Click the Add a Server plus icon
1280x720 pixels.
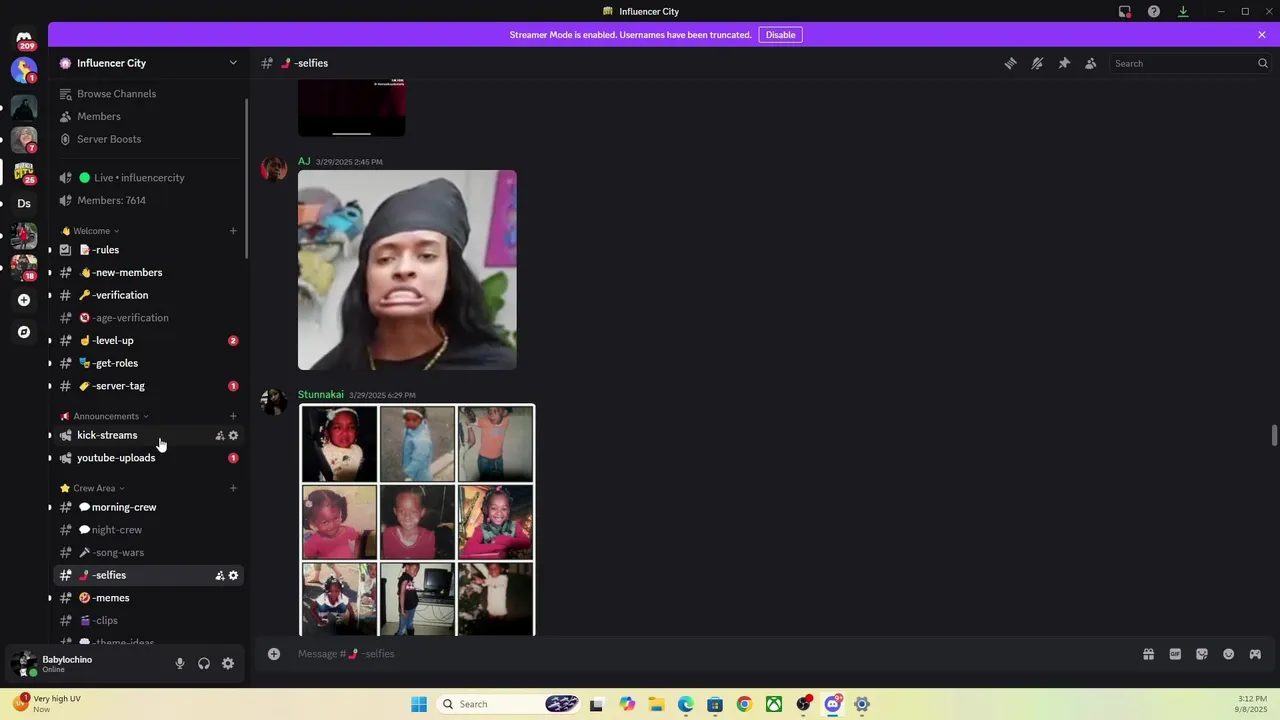24,300
